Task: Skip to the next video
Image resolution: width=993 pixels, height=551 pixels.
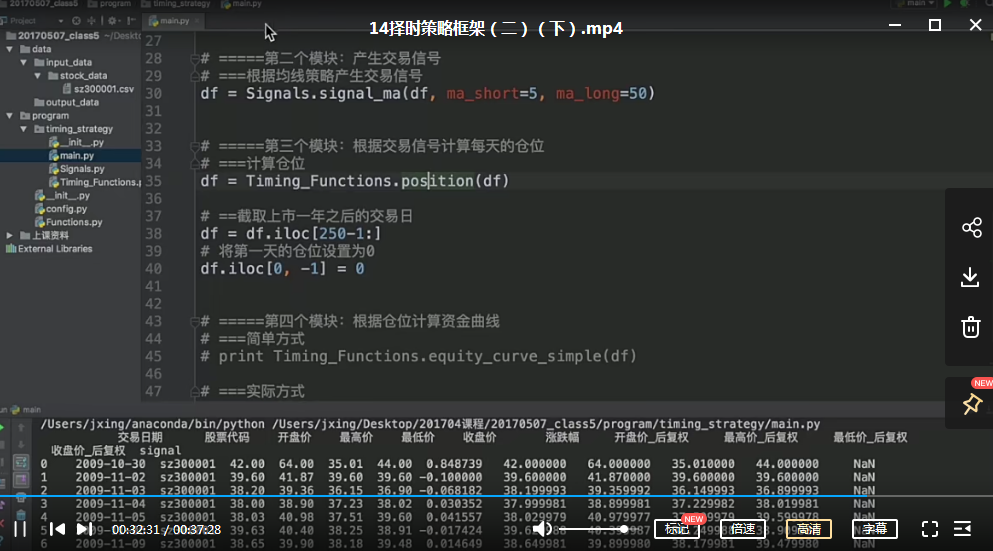Action: (x=84, y=529)
